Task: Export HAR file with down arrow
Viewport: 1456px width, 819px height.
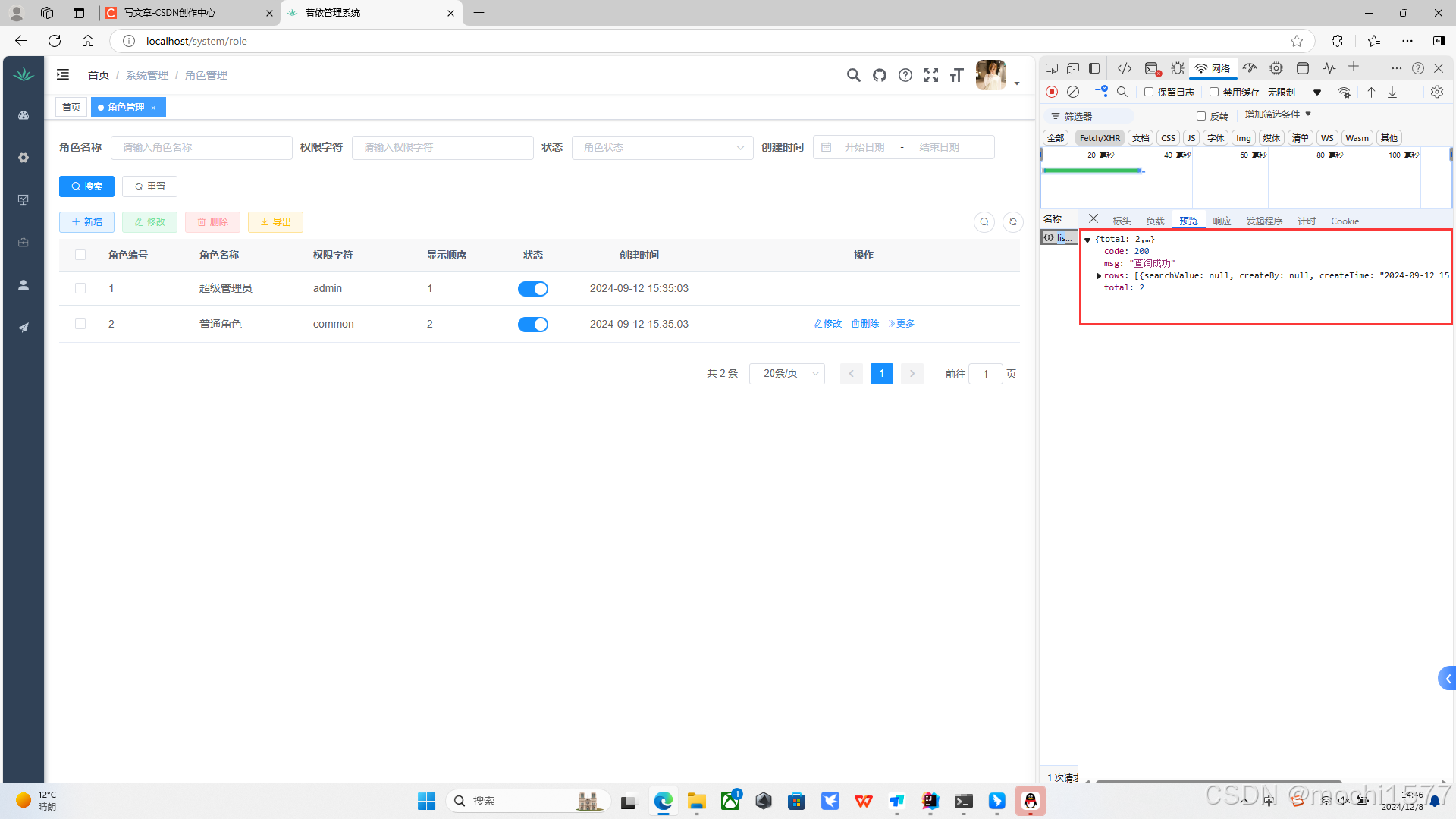Action: click(x=1392, y=92)
